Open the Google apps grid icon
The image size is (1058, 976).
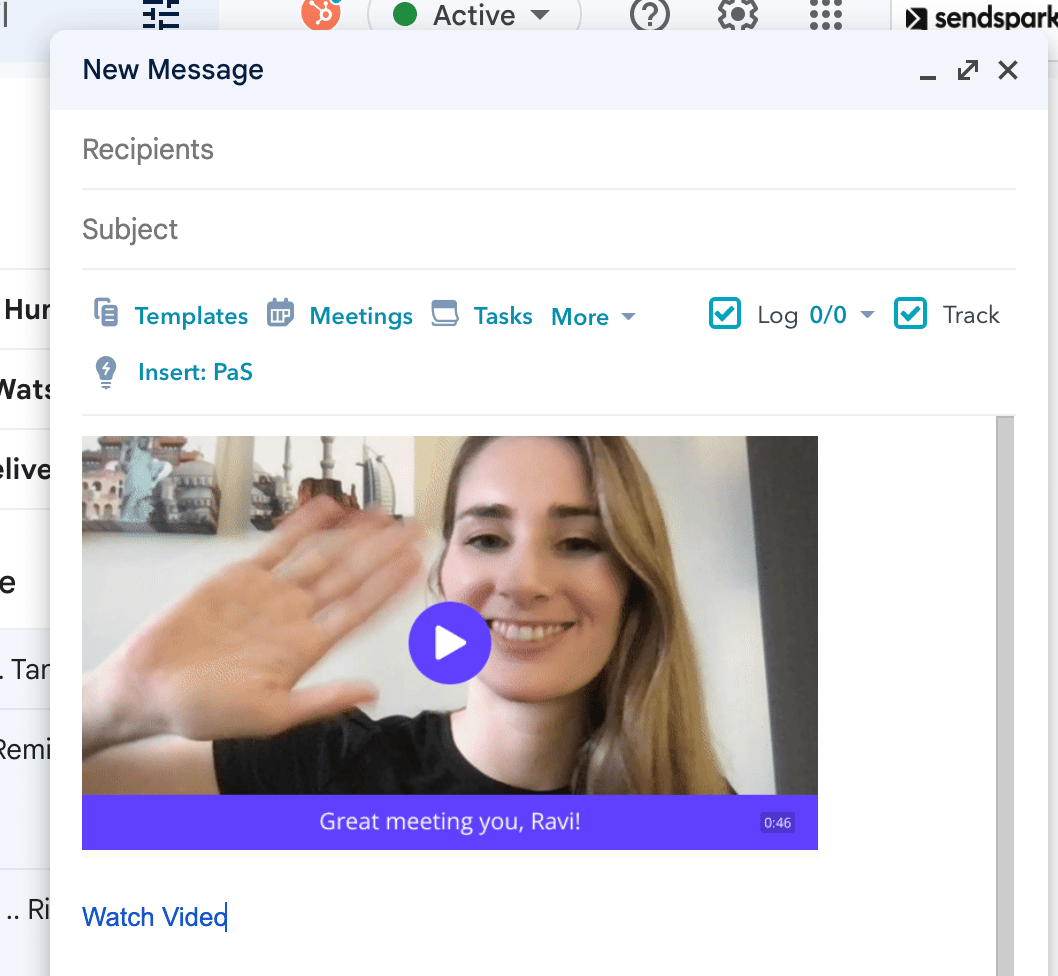(826, 14)
